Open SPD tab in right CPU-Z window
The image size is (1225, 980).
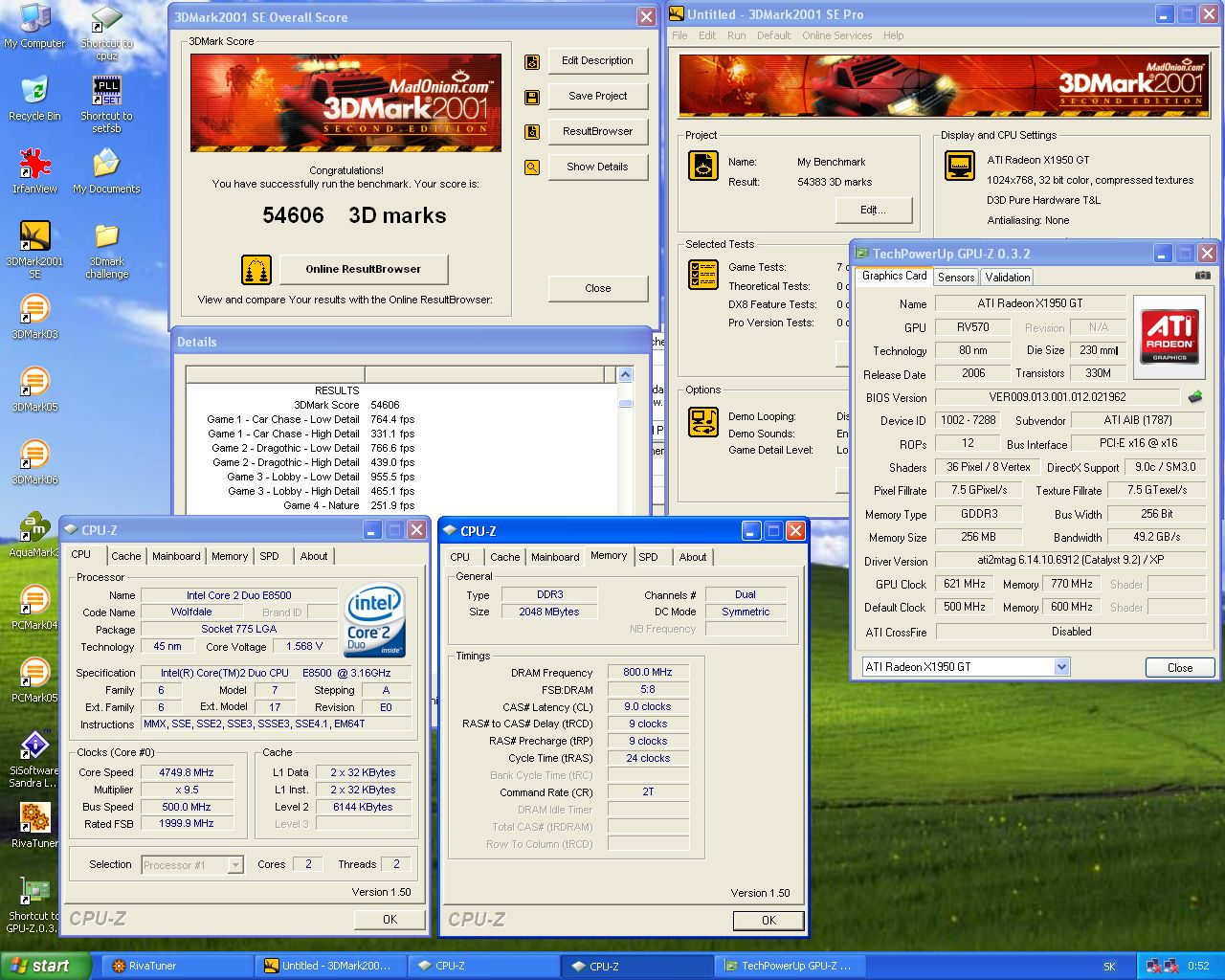(649, 557)
